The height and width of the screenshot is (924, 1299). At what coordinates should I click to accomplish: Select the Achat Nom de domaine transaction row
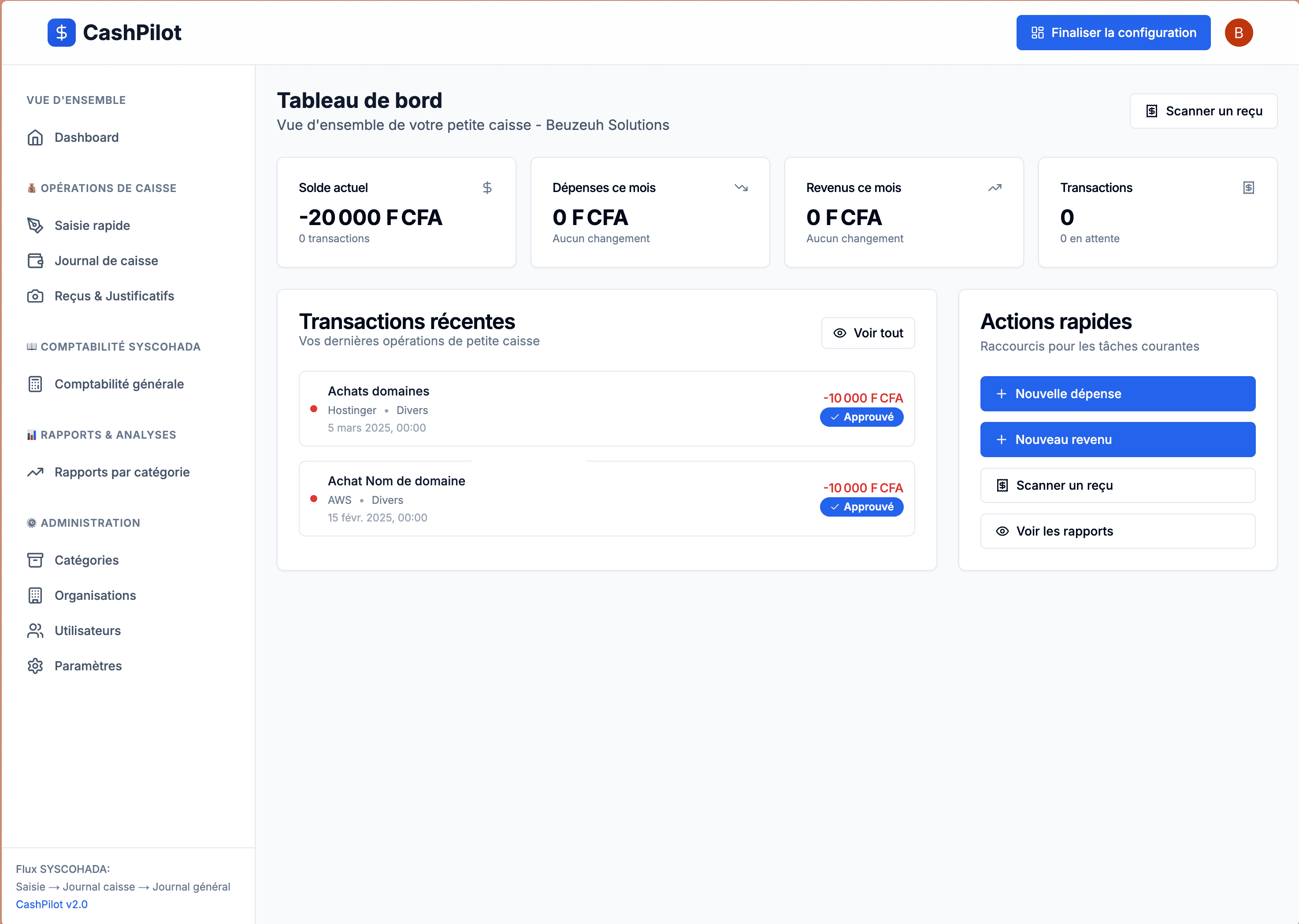(606, 499)
